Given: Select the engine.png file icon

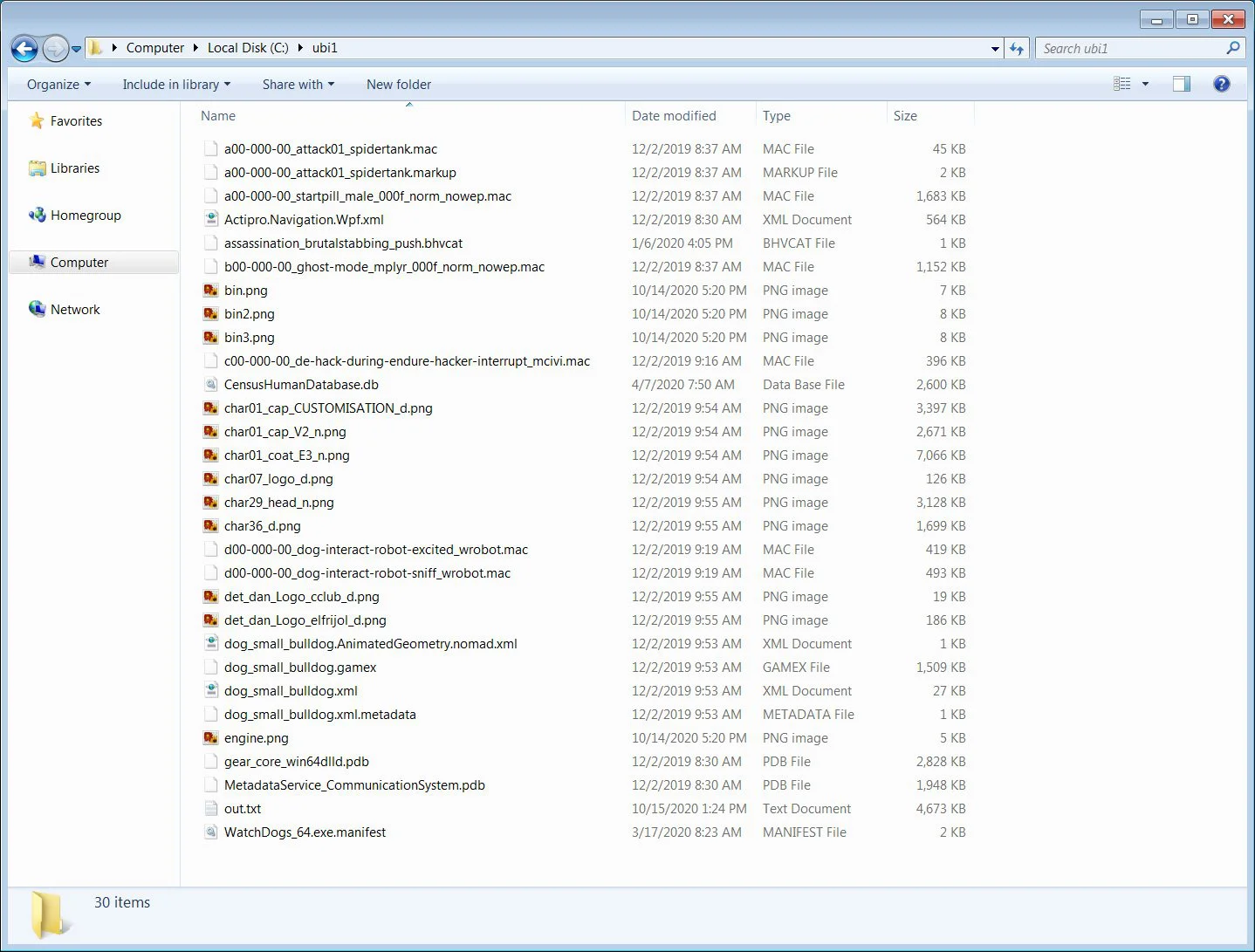Looking at the screenshot, I should pyautogui.click(x=210, y=738).
